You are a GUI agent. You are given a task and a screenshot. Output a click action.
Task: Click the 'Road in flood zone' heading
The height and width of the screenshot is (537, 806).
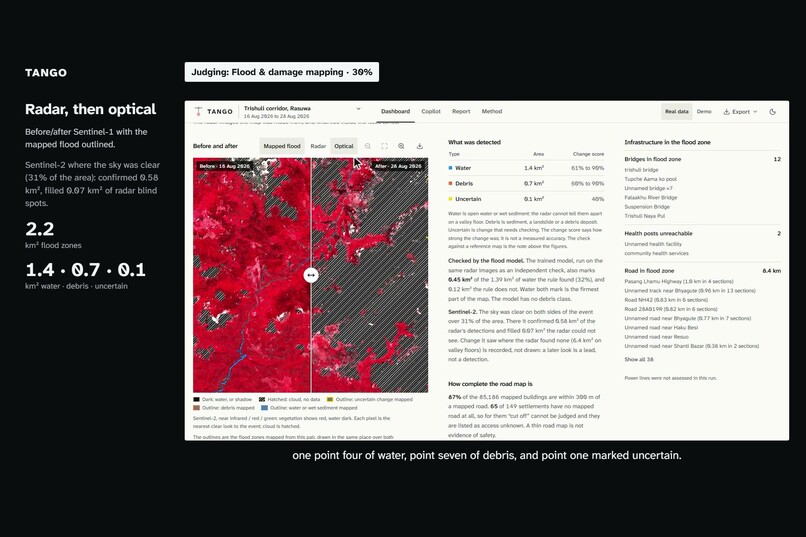tap(649, 271)
